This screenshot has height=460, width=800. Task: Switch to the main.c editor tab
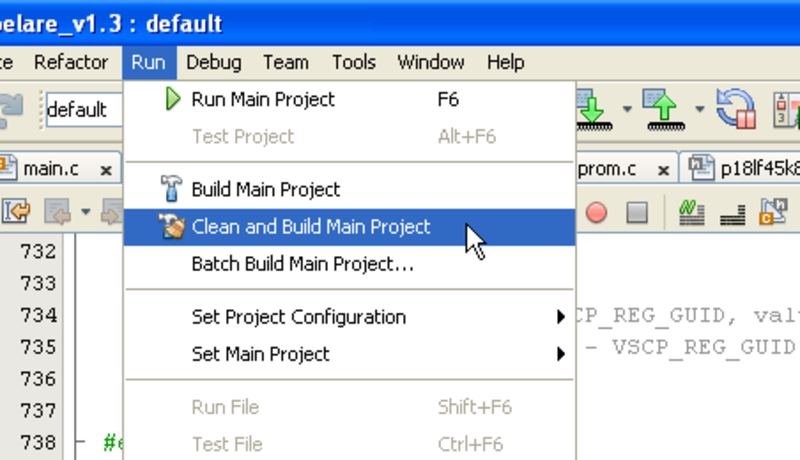pos(50,169)
